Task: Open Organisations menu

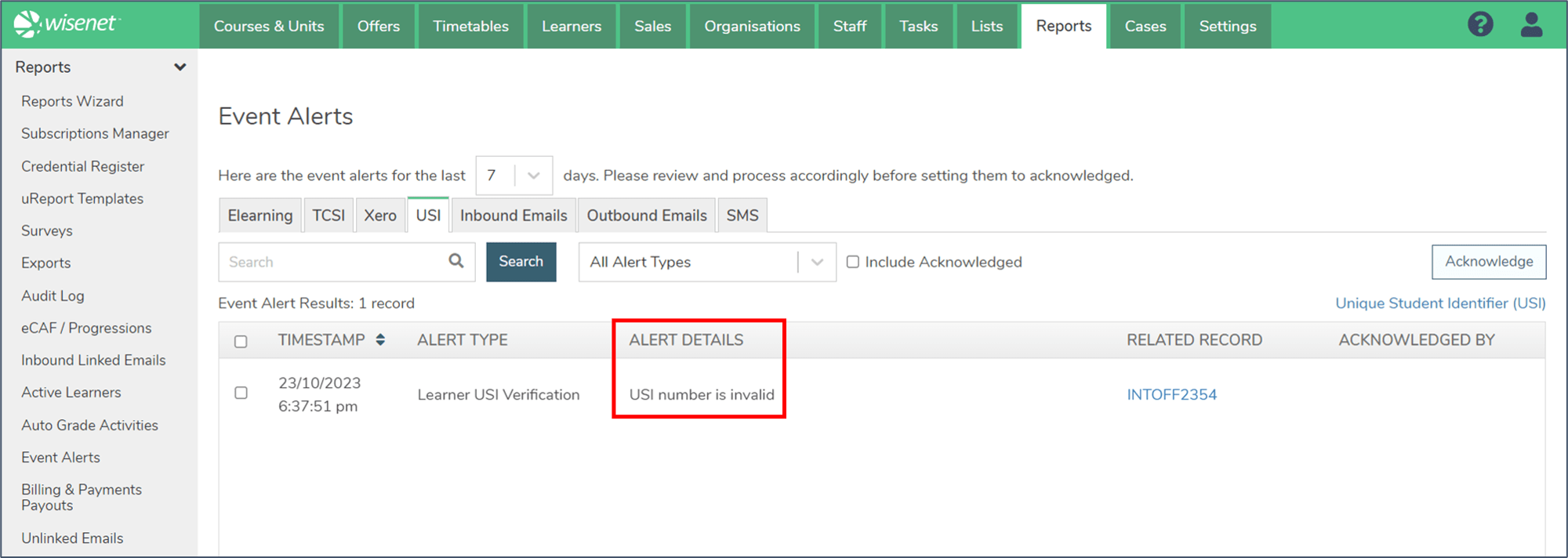Action: point(753,26)
